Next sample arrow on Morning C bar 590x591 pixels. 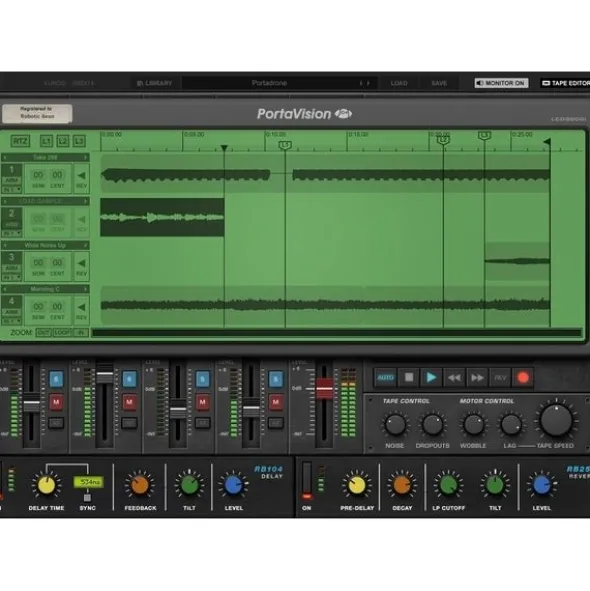click(x=86, y=289)
